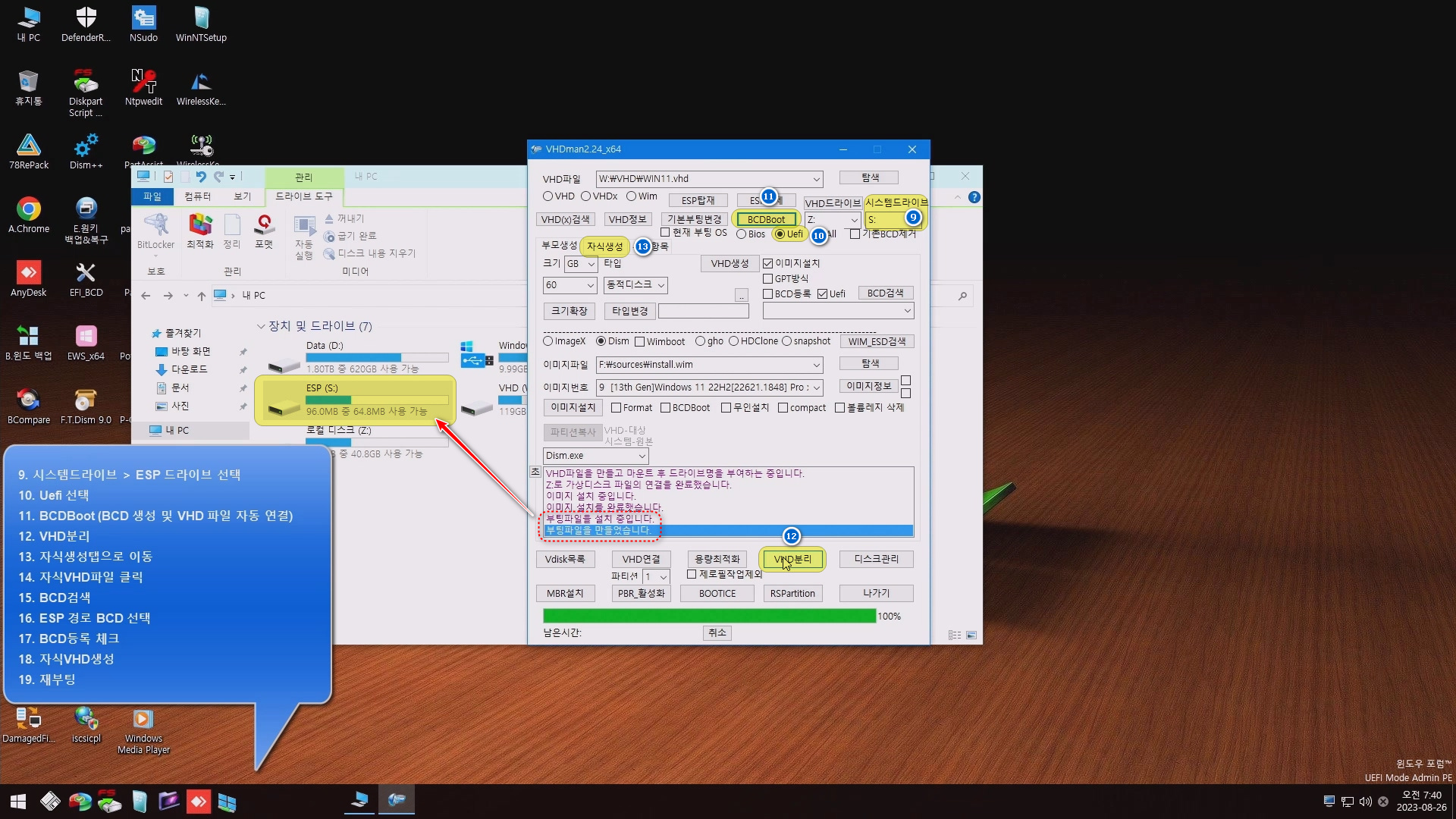Open the 컴퓨터 ribbon tab
This screenshot has height=819, width=1456.
(x=197, y=196)
